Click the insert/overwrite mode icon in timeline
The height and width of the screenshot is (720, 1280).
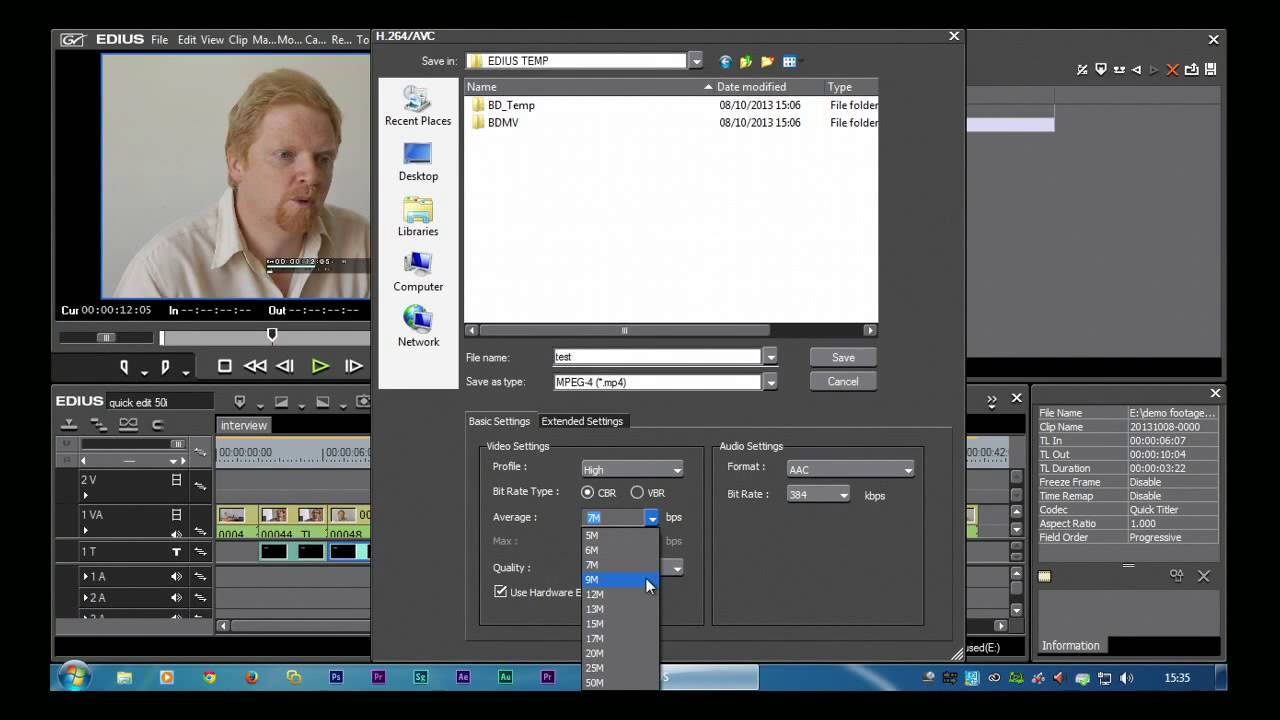click(x=70, y=424)
